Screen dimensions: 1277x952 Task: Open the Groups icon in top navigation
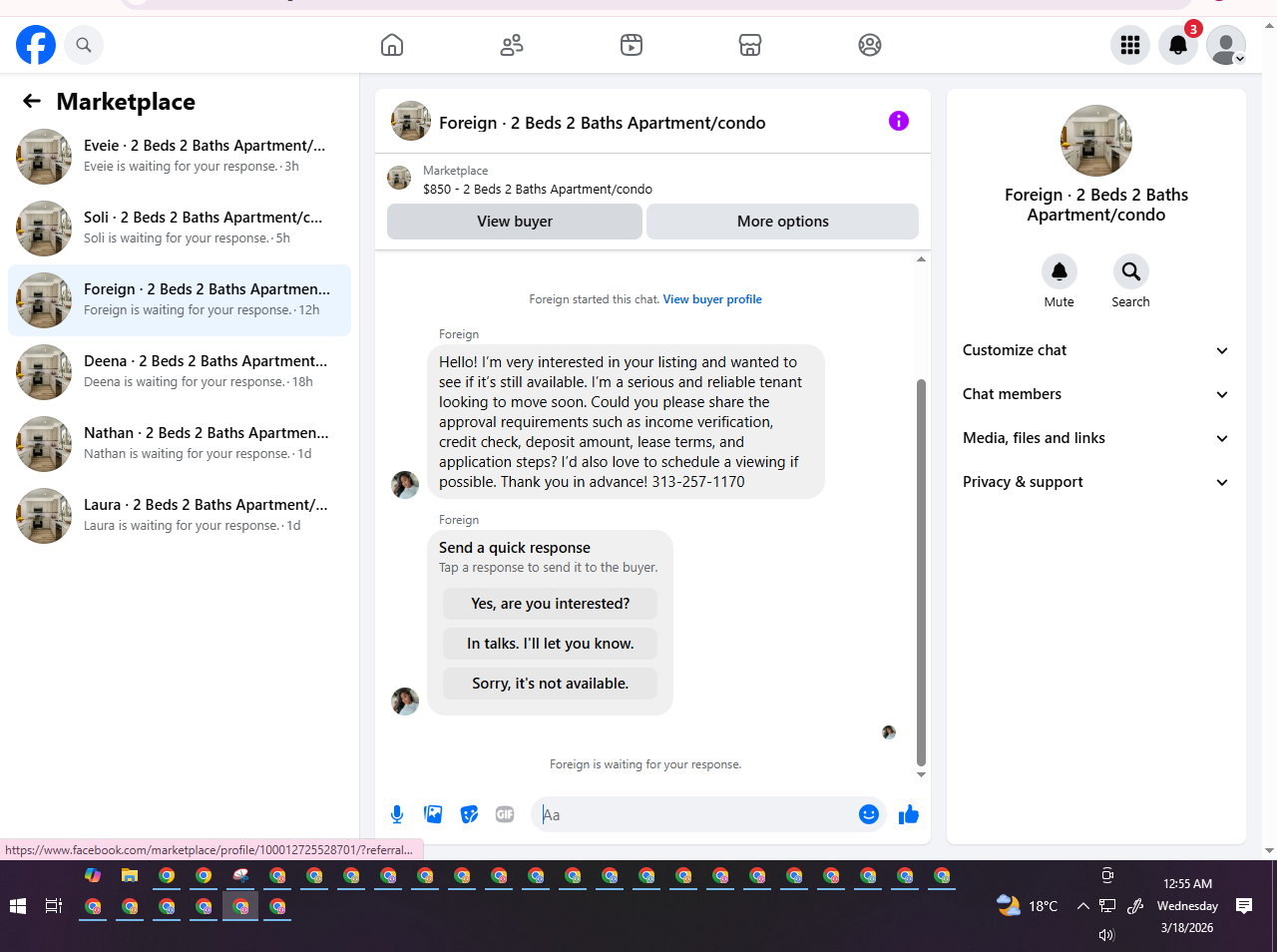pos(870,45)
